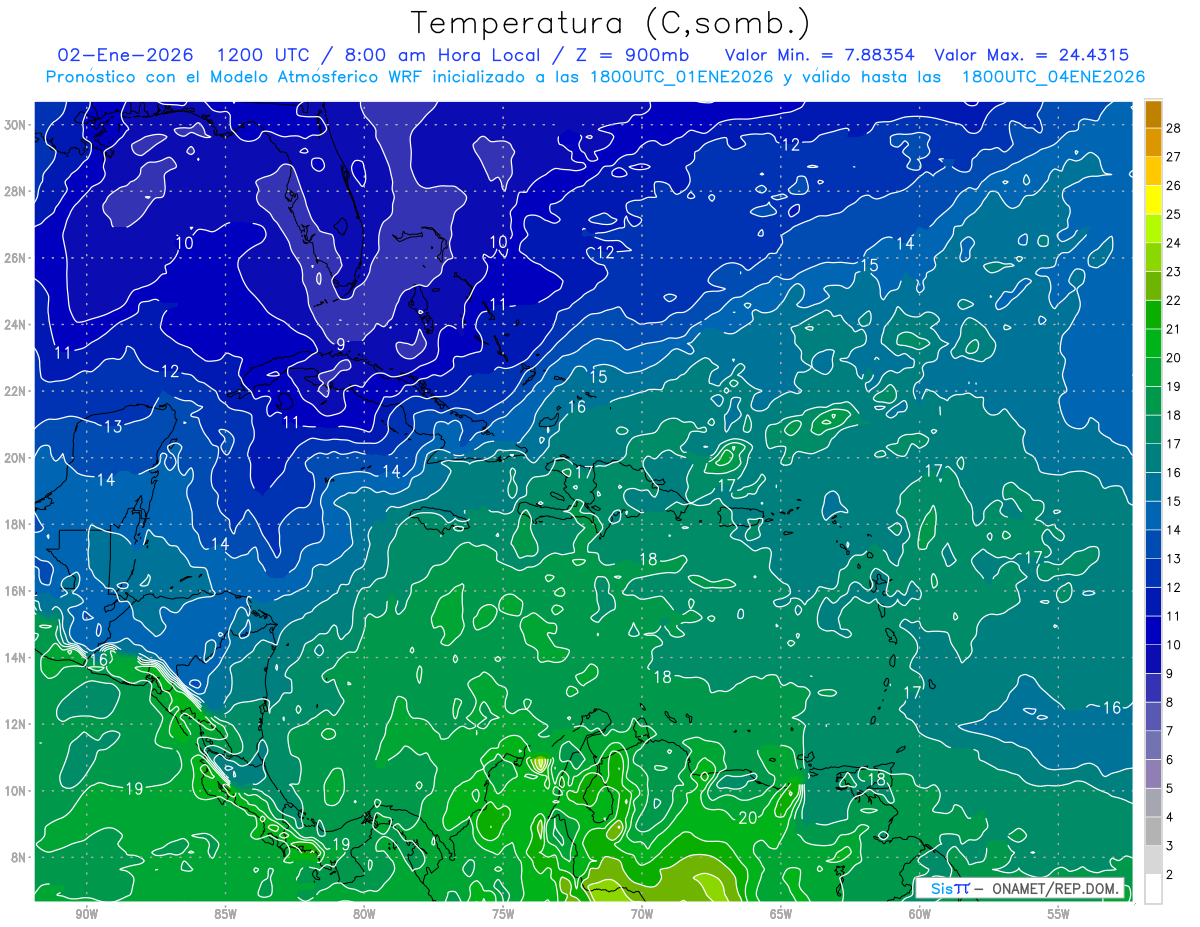Viewport: 1200px width, 927px height.
Task: Click the '9' contour label near Cuba
Action: tap(340, 344)
